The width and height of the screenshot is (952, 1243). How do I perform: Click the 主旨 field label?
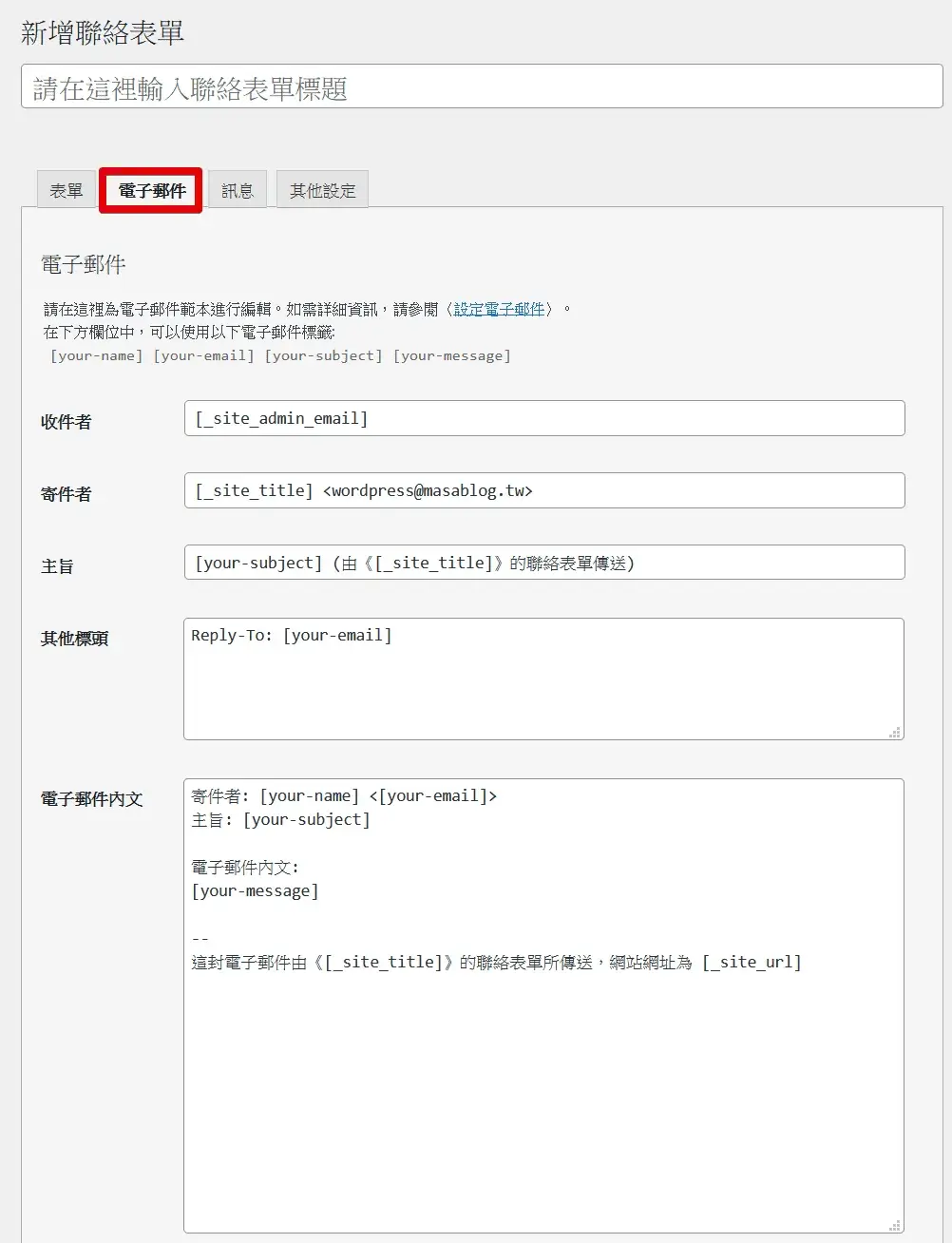pos(57,566)
